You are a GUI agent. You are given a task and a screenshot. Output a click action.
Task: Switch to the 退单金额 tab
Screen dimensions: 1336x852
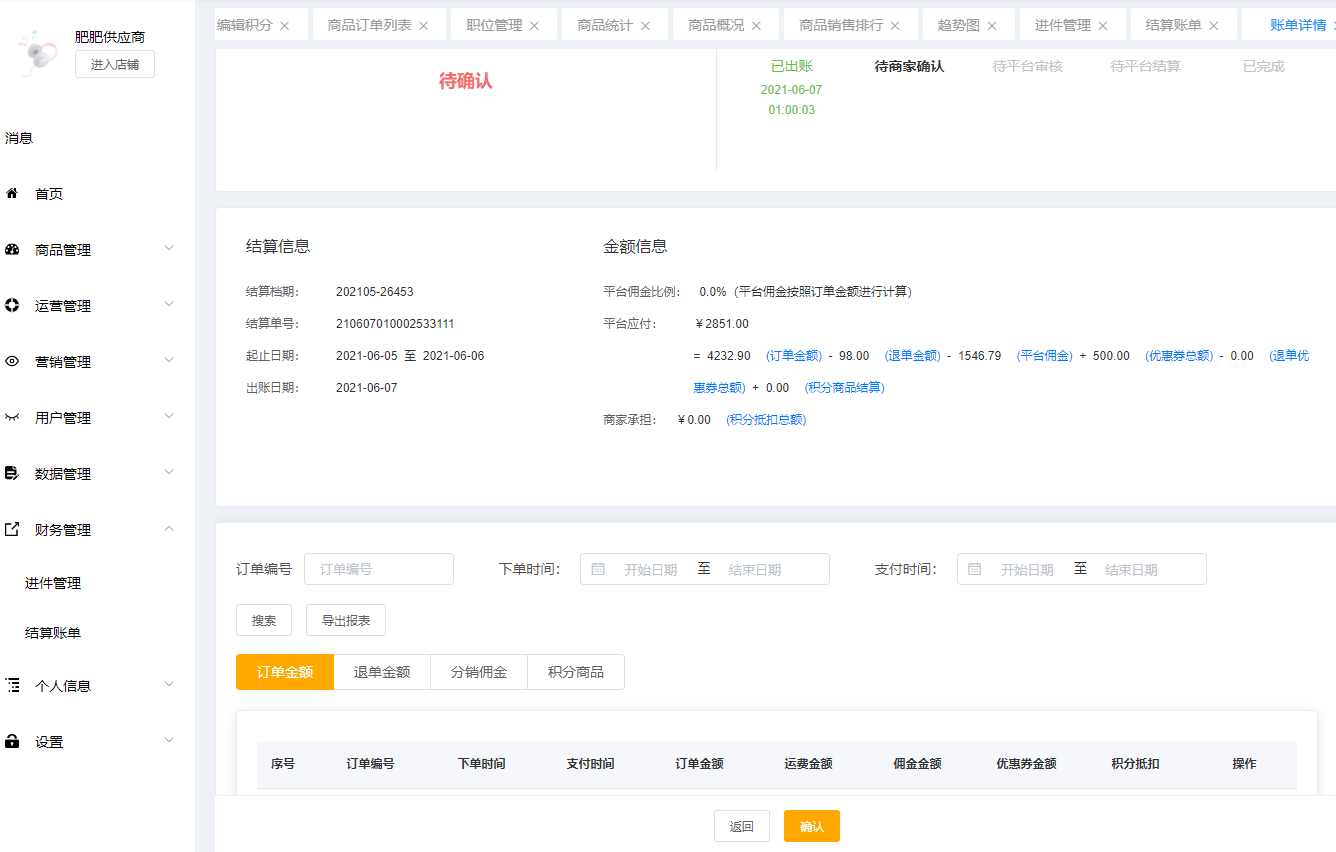coord(382,672)
